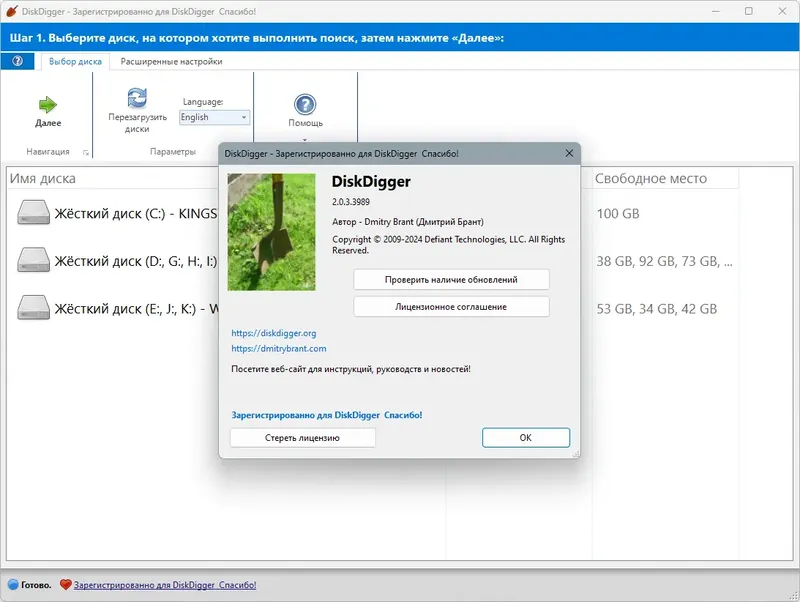800x602 pixels.
Task: Select the drive icon for Жёсткий диск (D:, G:, H:, I:)
Action: pos(33,260)
